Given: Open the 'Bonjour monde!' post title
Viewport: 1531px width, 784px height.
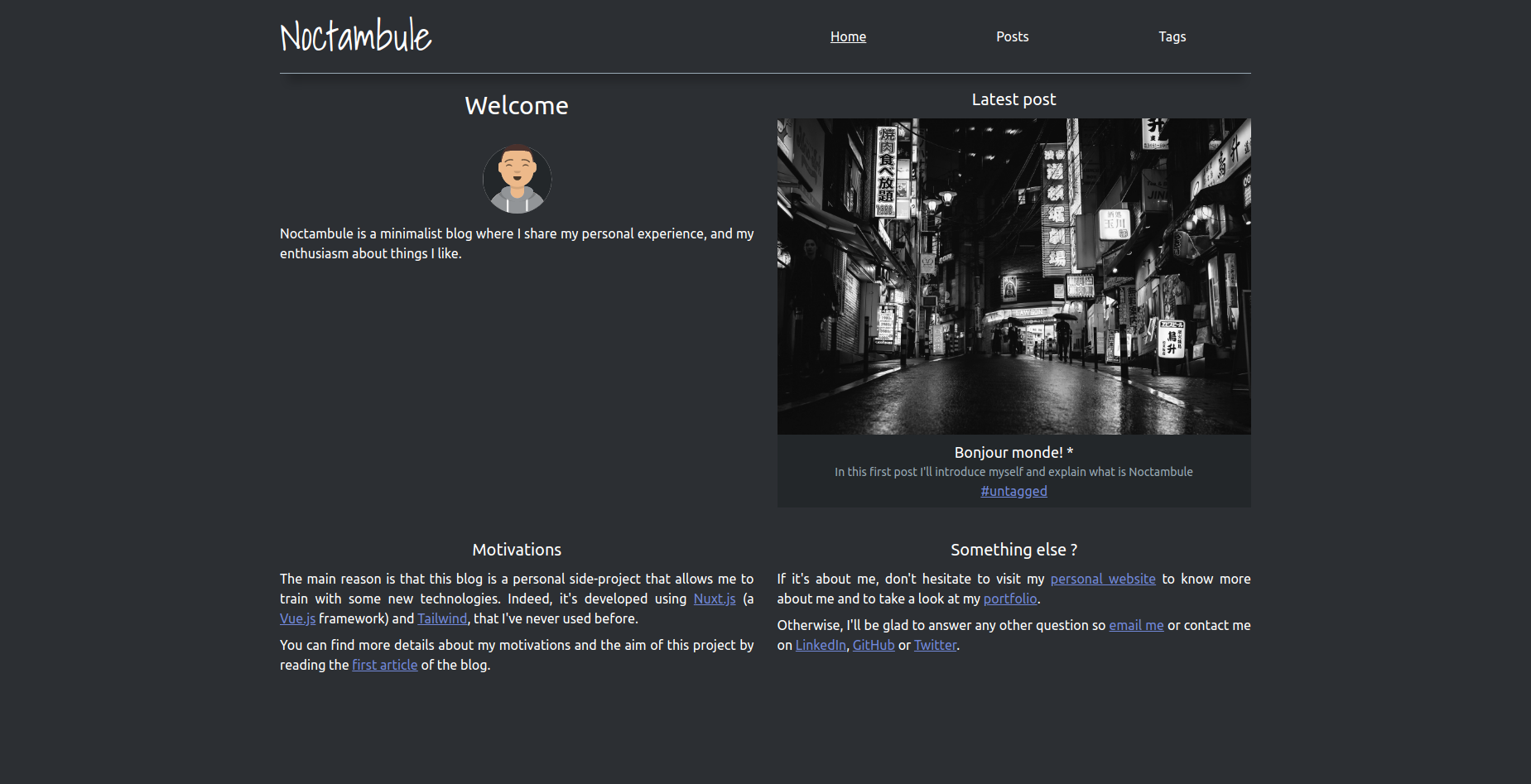Looking at the screenshot, I should click(1012, 453).
